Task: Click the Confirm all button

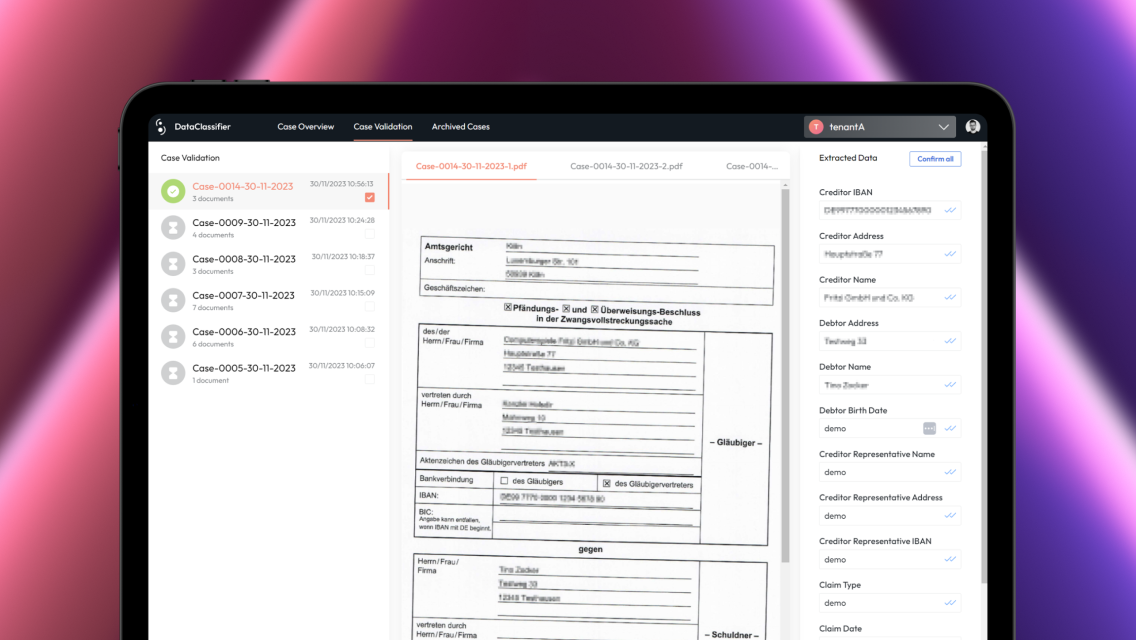Action: [935, 159]
